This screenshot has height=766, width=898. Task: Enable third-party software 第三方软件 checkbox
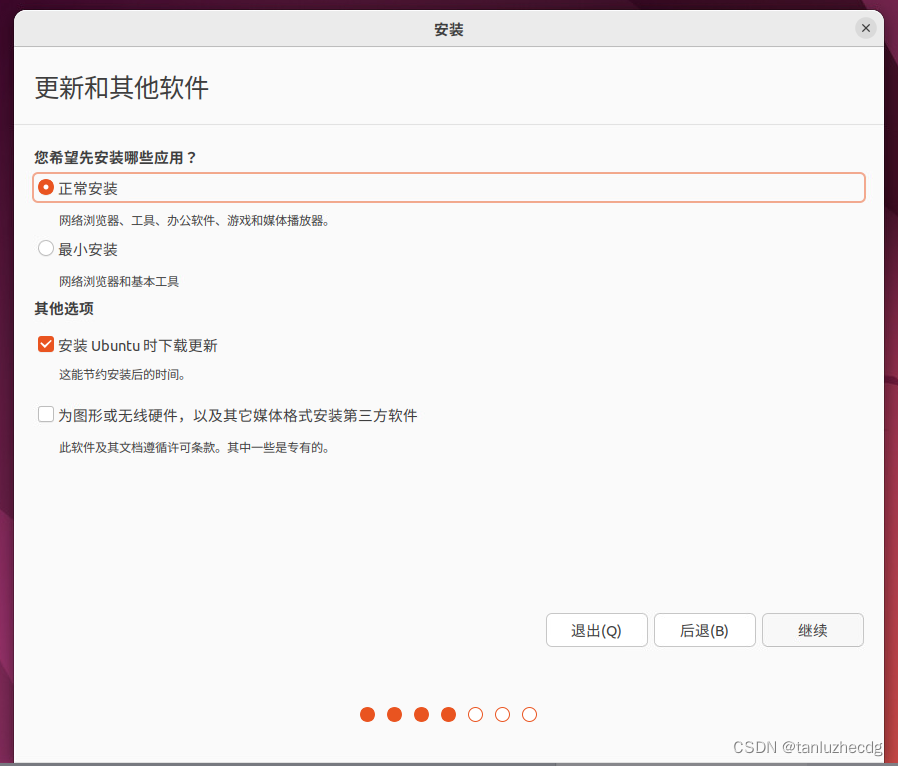click(x=46, y=414)
